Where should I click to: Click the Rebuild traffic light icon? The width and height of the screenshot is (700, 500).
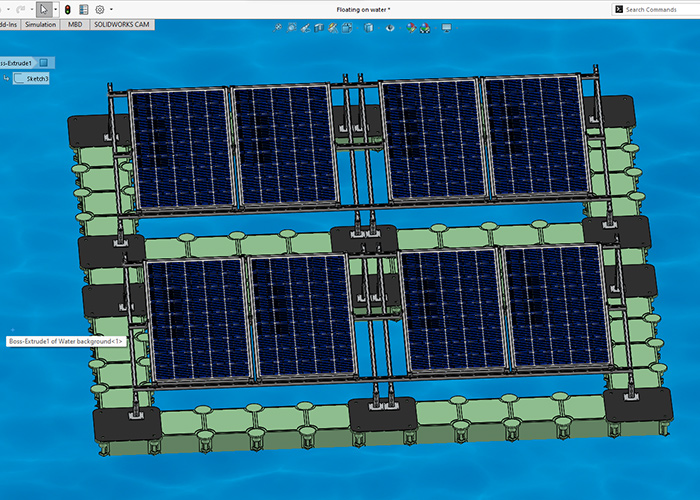67,9
